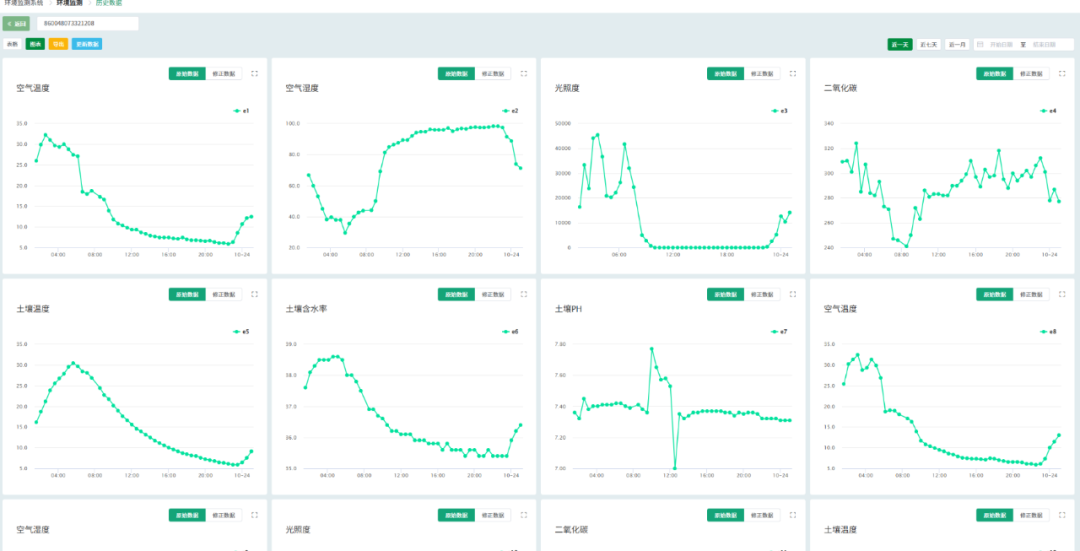Click the 二氧化碳 e4 card title
This screenshot has height=551, width=1080.
click(x=840, y=89)
